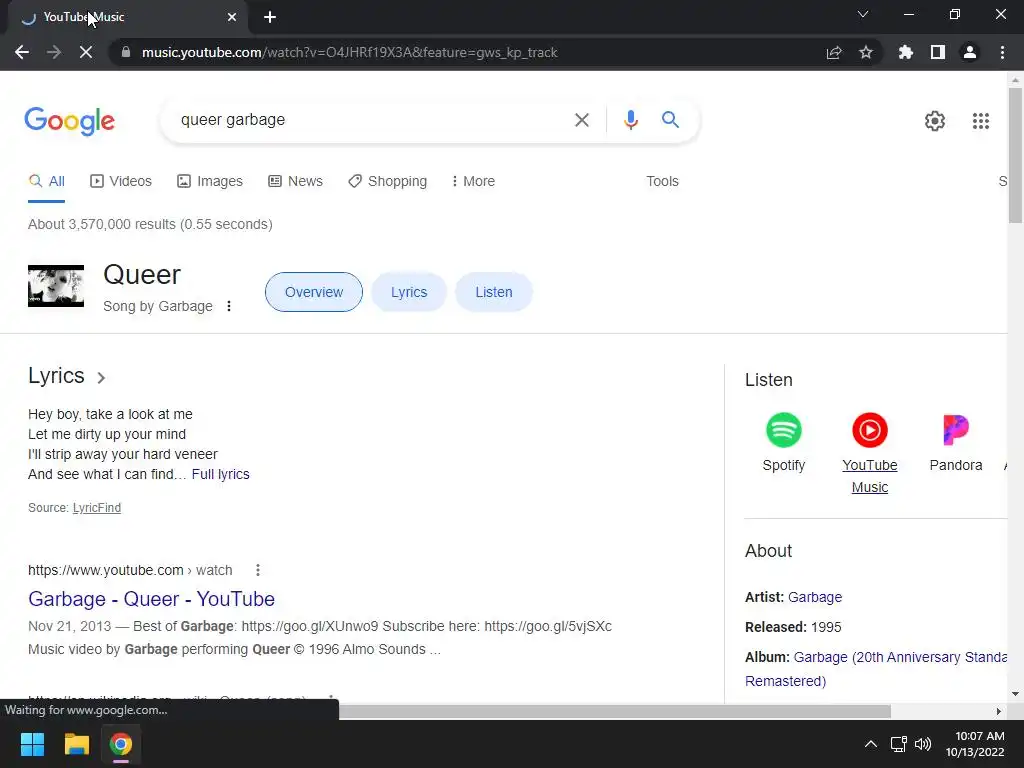Screen dimensions: 1024x768
Task: Click the Chrome taskbar icon
Action: coord(120,744)
